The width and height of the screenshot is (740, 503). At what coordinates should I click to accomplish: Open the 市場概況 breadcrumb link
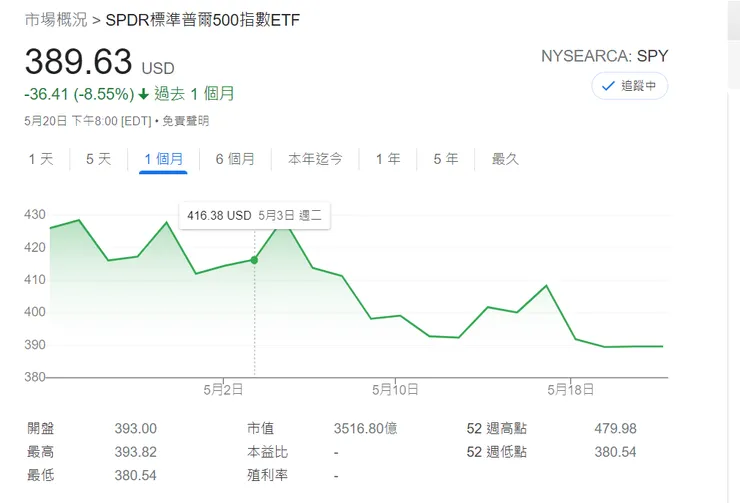(56, 20)
